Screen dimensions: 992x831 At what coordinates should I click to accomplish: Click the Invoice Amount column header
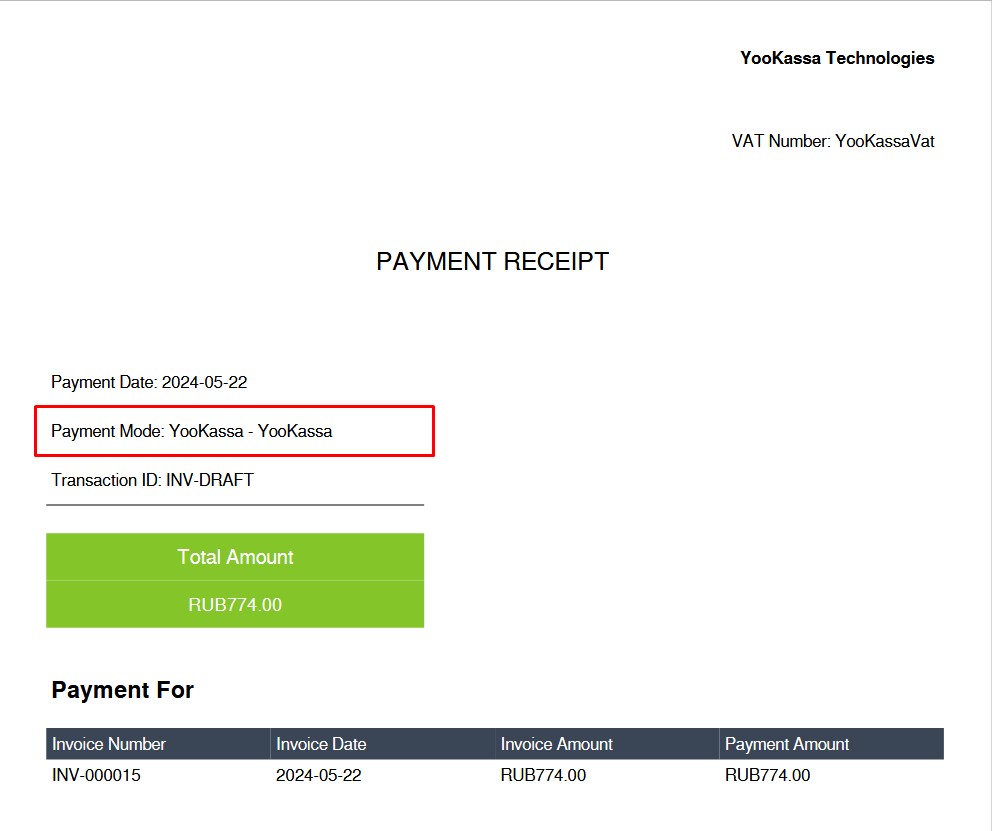(x=556, y=744)
